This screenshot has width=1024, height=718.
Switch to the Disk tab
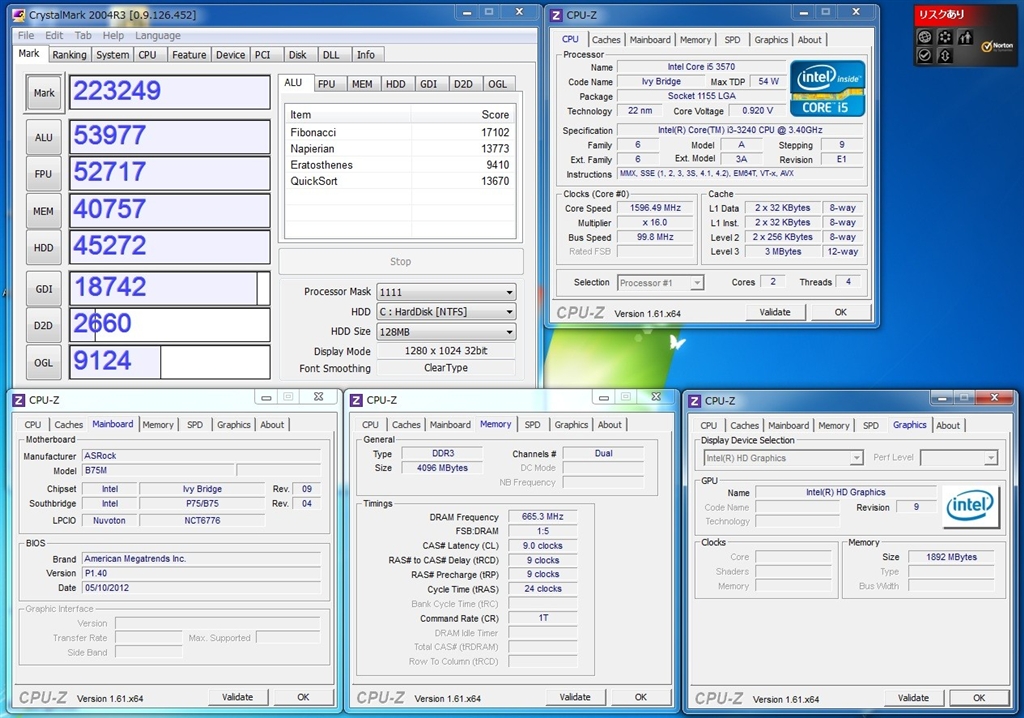[x=298, y=55]
